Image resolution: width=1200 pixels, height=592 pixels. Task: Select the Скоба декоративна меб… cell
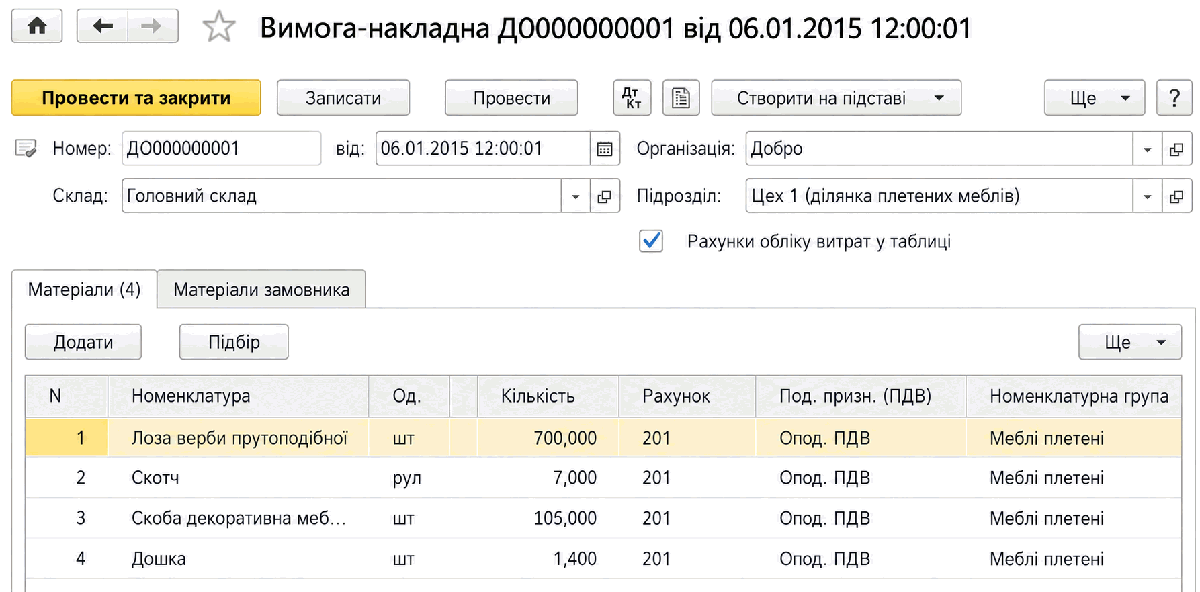point(239,518)
